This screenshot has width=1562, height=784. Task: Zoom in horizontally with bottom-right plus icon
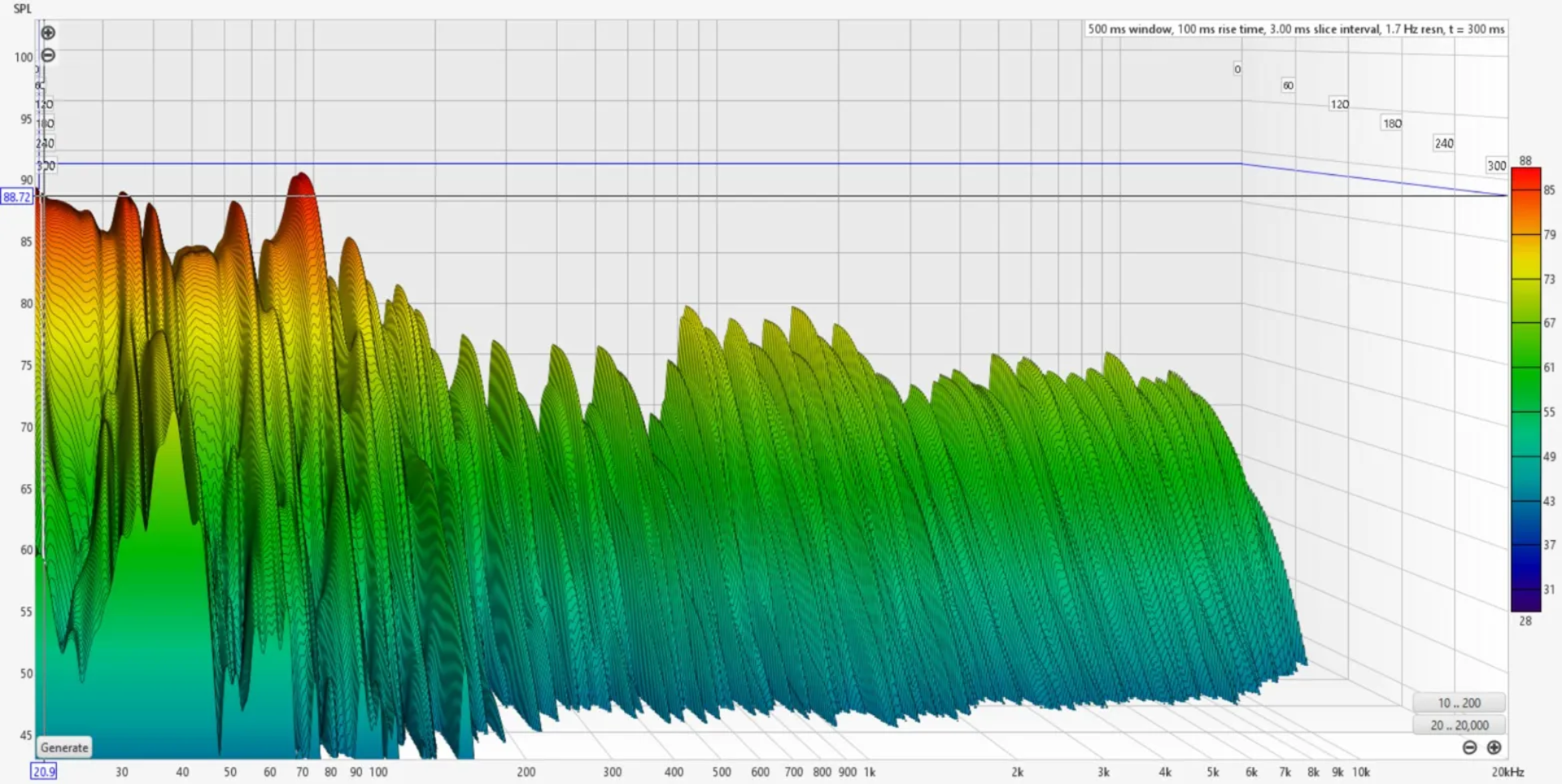point(1494,747)
